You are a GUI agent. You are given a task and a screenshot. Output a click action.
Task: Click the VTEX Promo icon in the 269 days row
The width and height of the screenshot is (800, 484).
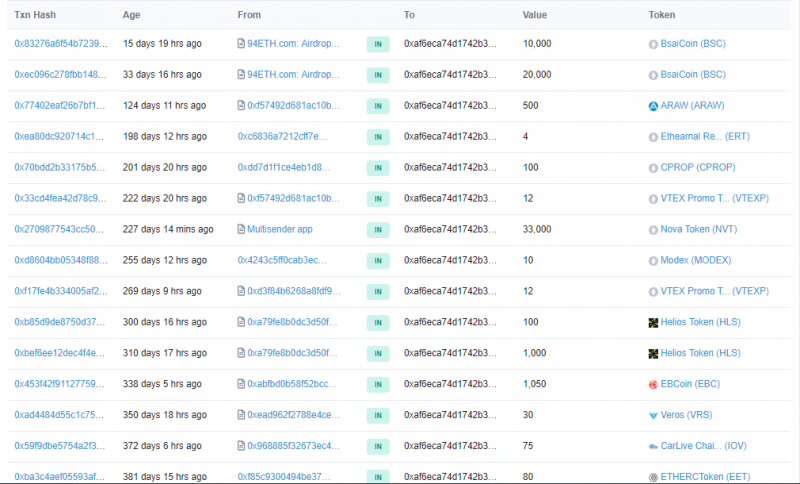(653, 292)
